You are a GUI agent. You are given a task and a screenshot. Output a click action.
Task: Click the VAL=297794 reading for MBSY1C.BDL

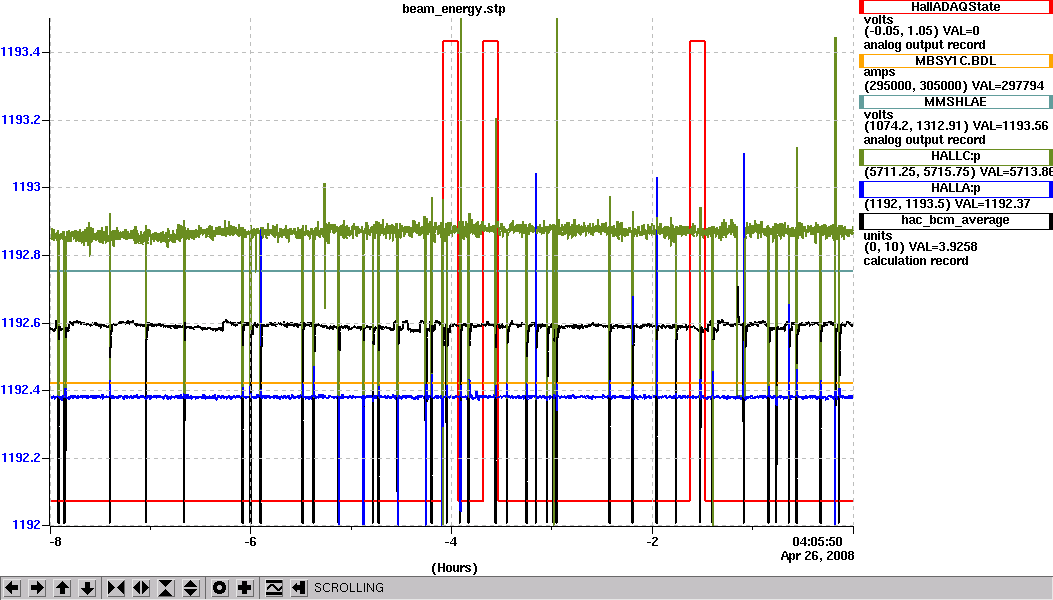pos(1008,85)
